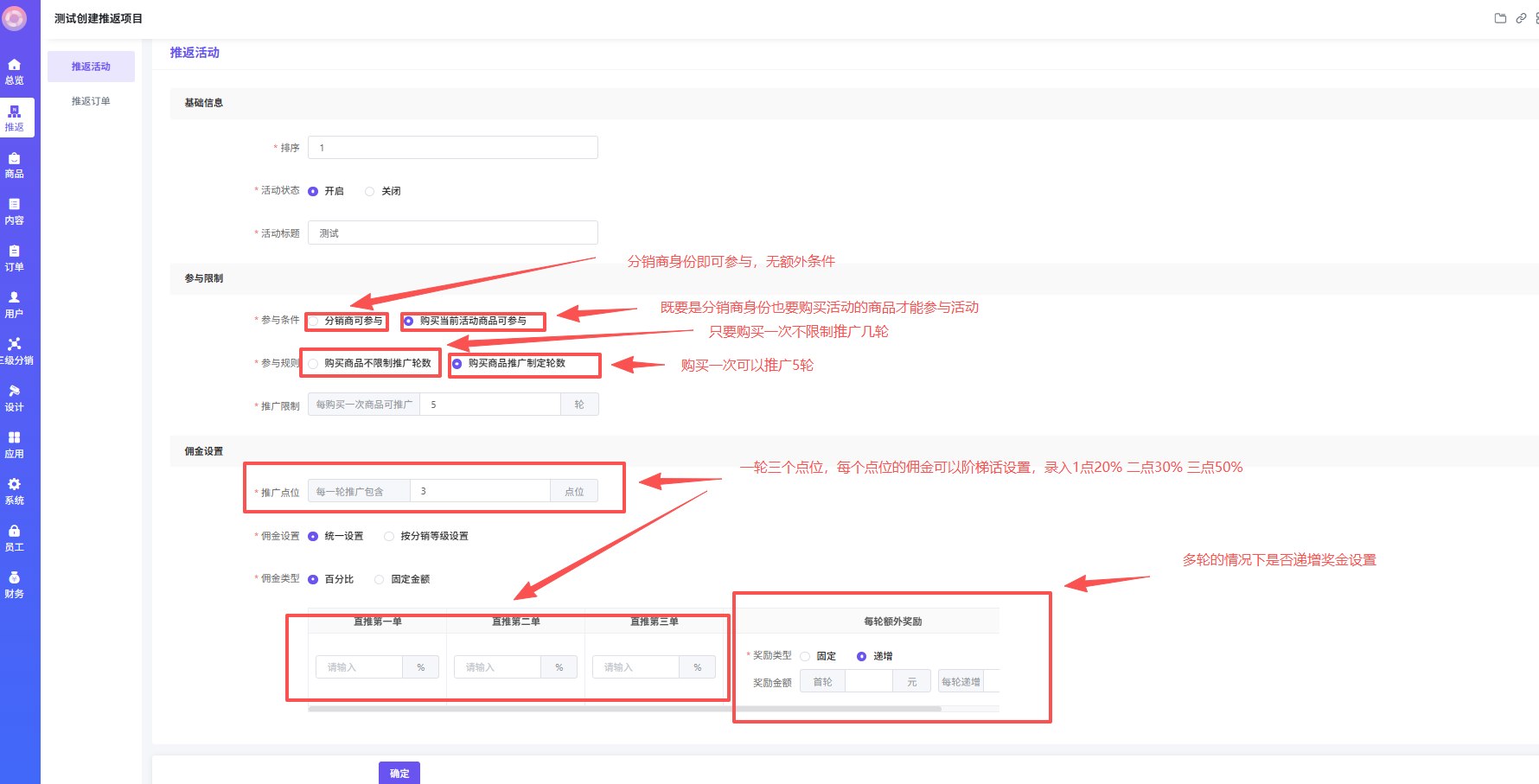
Task: Click the 商品 bag icon in sidebar
Action: 15,159
